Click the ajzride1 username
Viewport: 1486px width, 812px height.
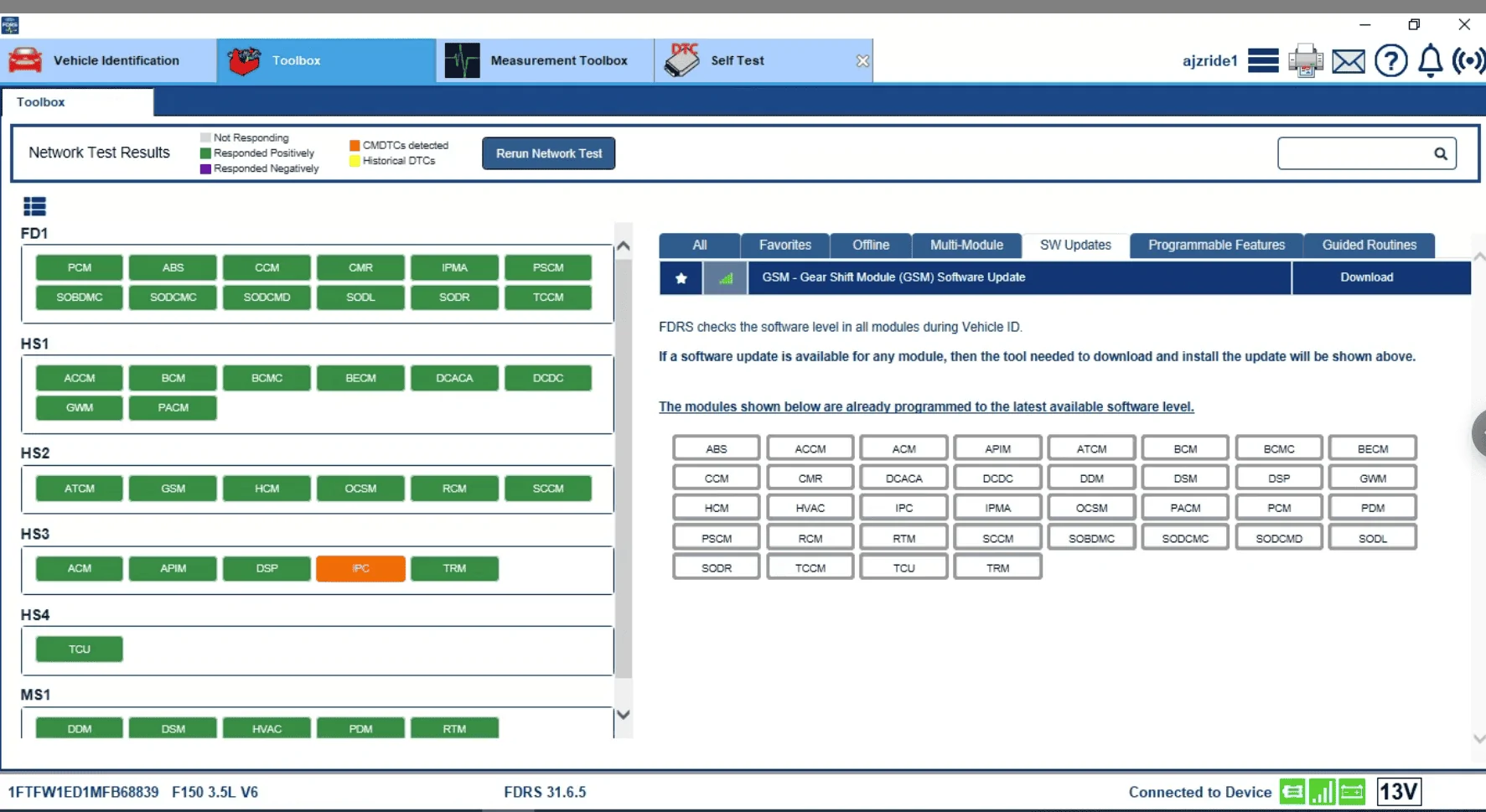click(x=1209, y=61)
